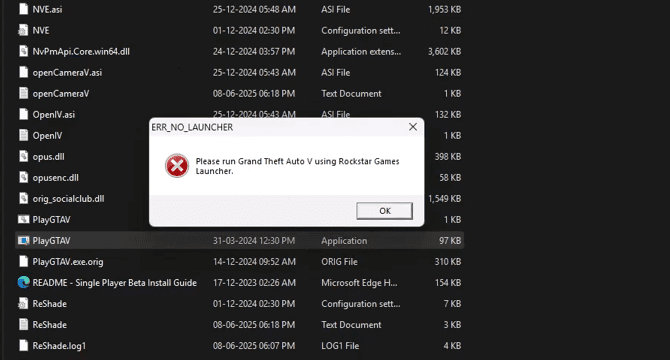670x360 pixels.
Task: Click the Rockstar Games Launcher error message
Action: [297, 166]
